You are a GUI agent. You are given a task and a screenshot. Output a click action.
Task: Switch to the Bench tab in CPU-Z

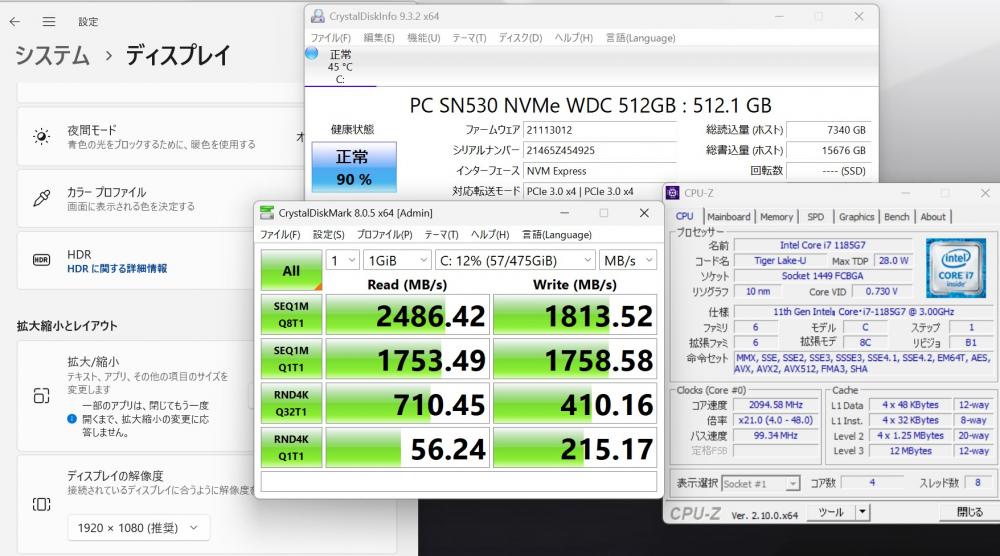coord(897,217)
